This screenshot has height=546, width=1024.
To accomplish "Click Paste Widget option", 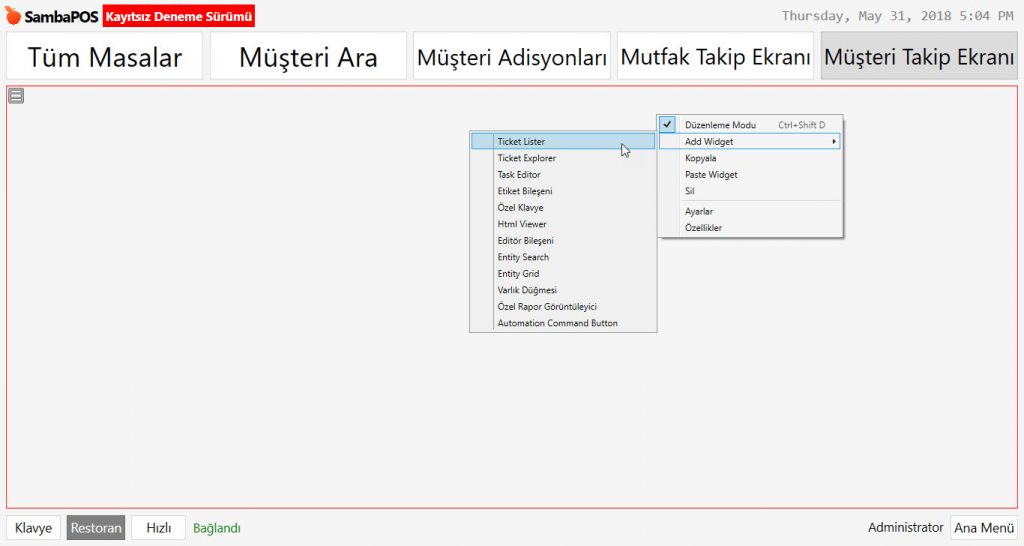I will point(711,175).
